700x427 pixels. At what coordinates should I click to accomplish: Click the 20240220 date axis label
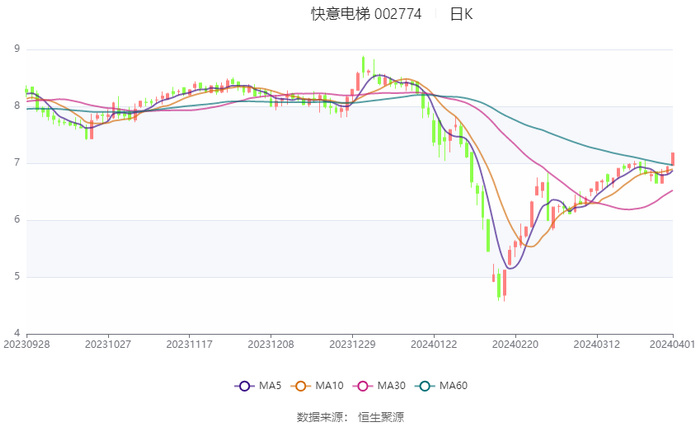(514, 344)
